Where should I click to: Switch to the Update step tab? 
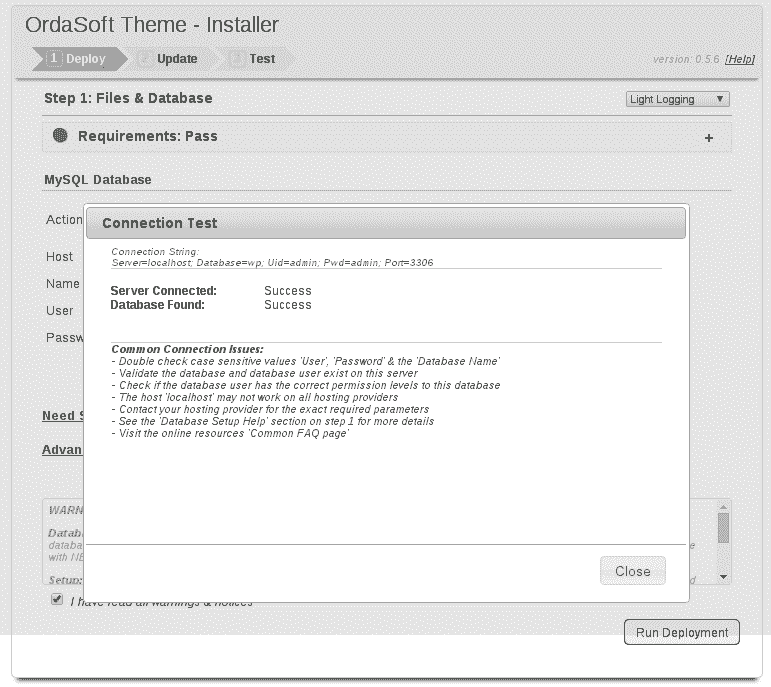click(177, 59)
